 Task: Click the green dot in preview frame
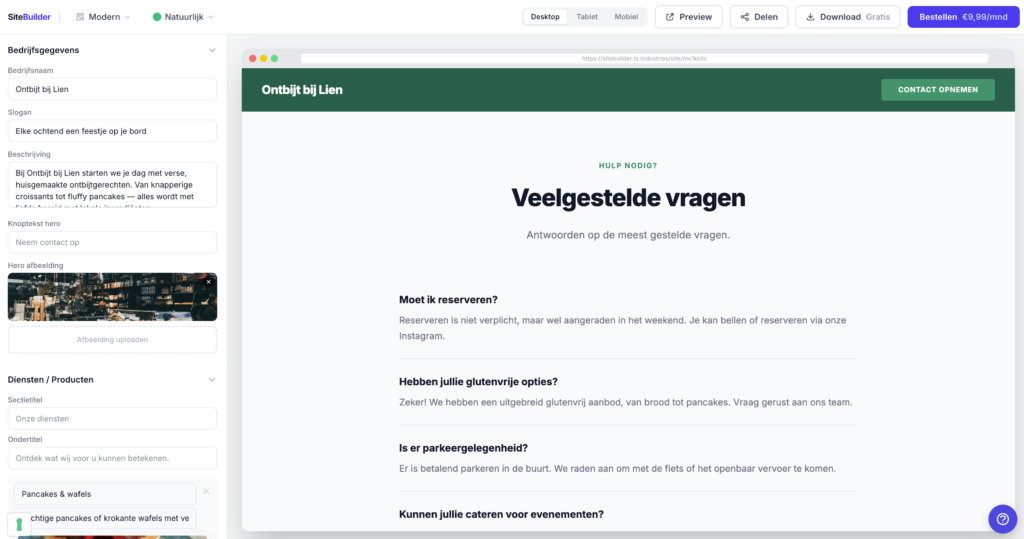tap(274, 58)
